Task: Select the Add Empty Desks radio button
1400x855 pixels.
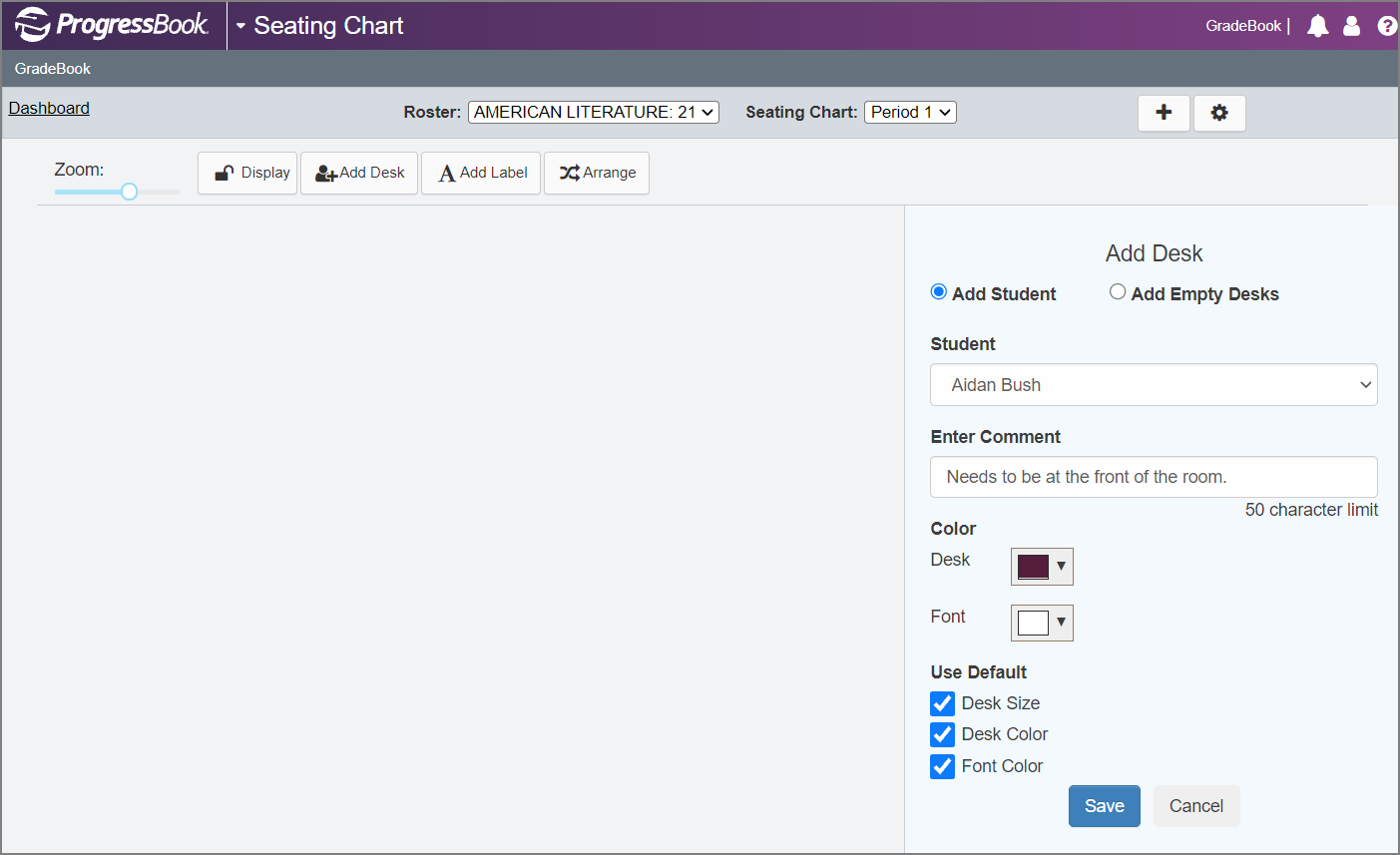Action: coord(1118,292)
